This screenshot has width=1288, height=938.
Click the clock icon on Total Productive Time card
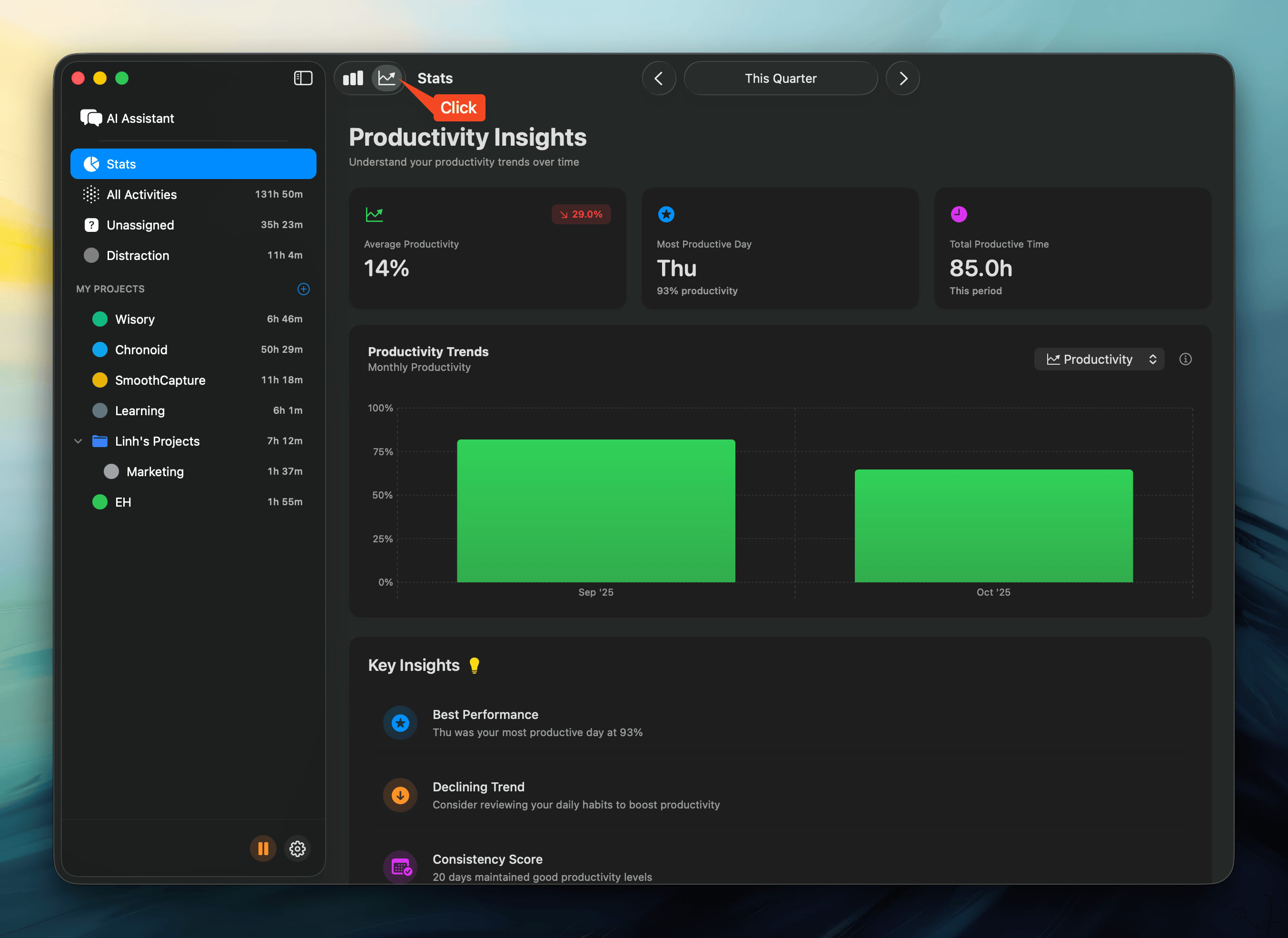coord(959,214)
